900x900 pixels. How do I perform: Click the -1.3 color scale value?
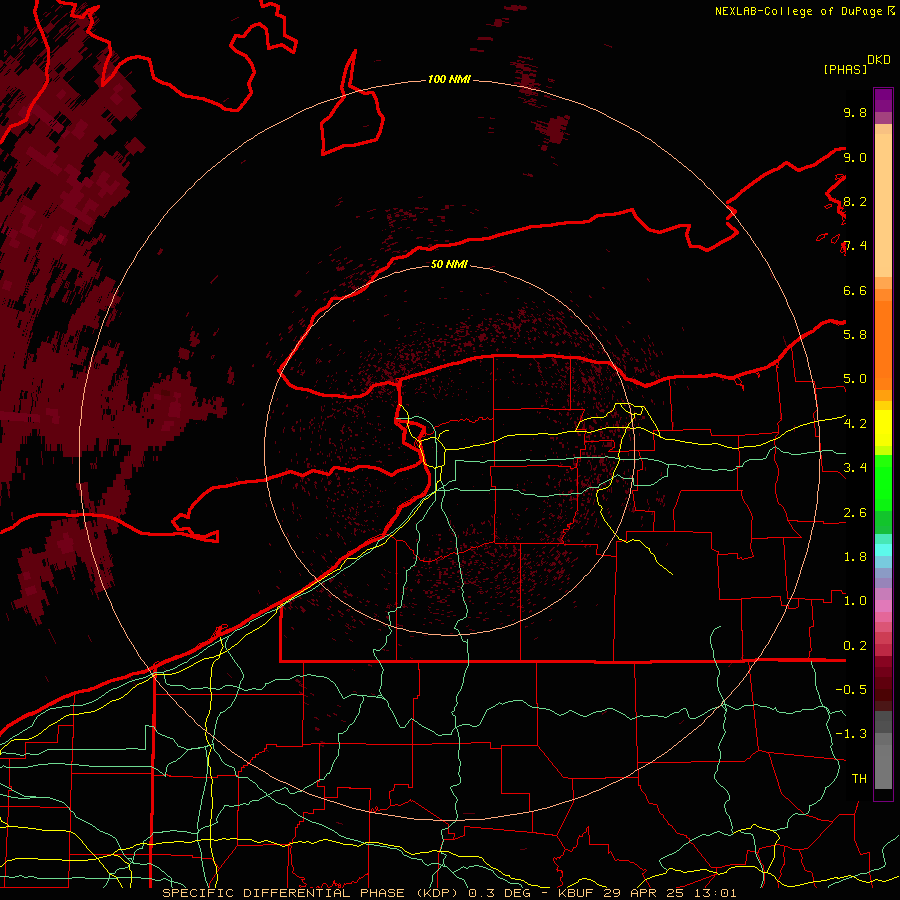point(851,734)
